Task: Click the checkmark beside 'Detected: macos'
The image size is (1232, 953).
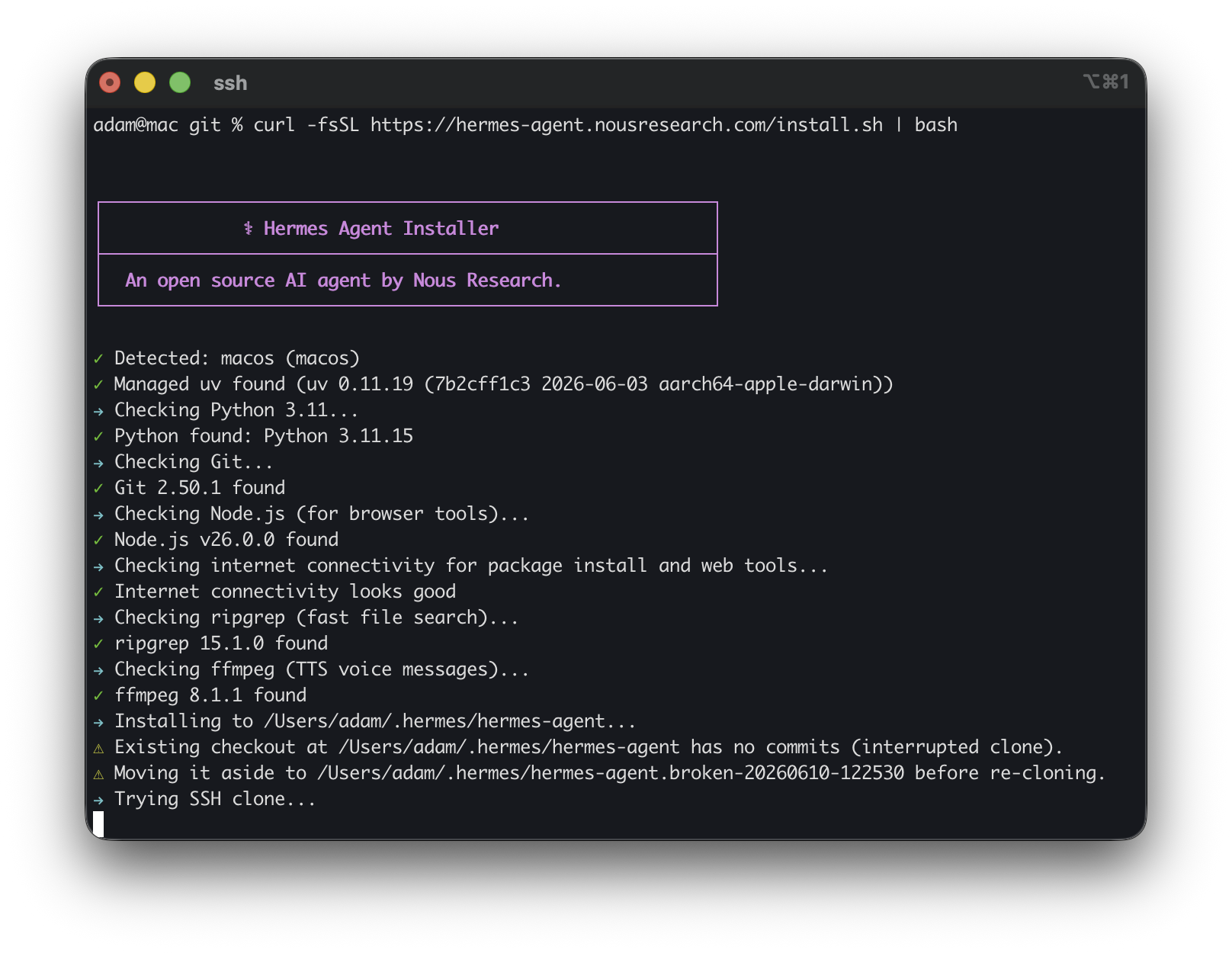Action: pos(98,358)
